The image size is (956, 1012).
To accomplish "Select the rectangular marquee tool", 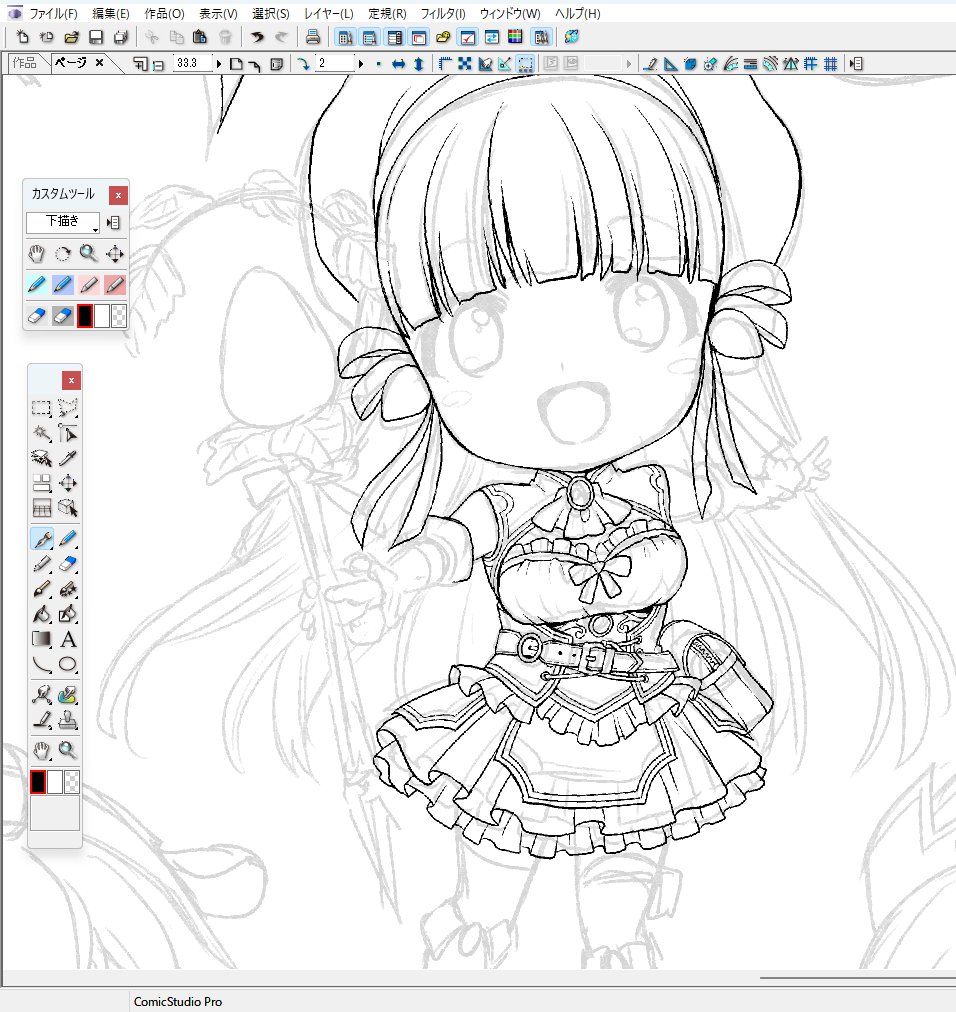I will point(41,408).
